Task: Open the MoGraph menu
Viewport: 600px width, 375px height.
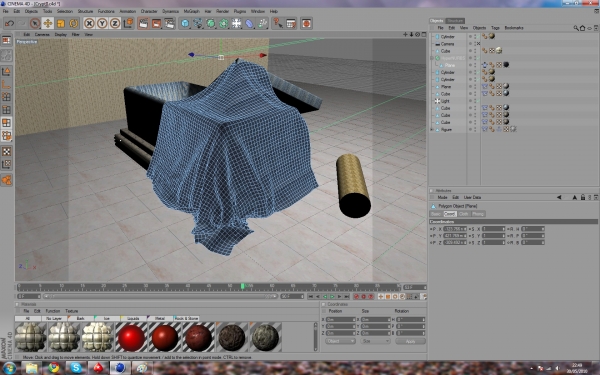Action: click(x=191, y=11)
